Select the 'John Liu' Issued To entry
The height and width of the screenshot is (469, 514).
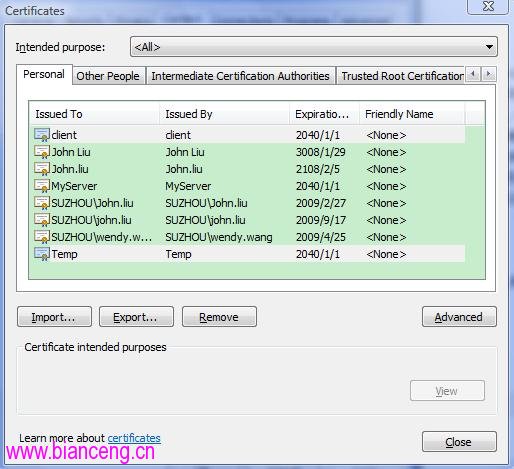pyautogui.click(x=71, y=152)
